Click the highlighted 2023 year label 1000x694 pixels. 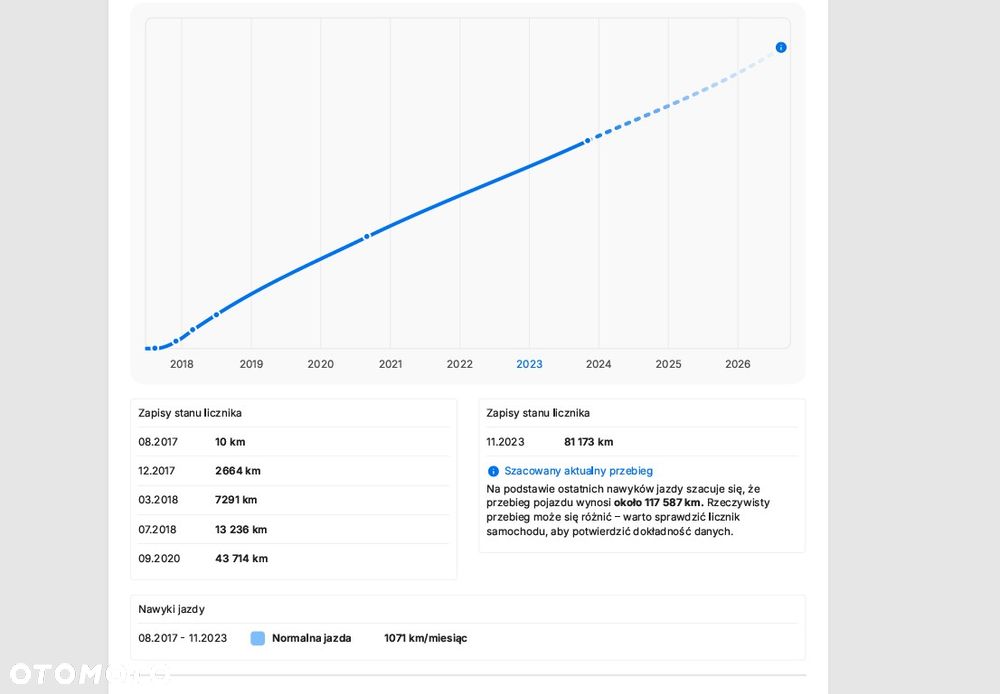point(529,364)
